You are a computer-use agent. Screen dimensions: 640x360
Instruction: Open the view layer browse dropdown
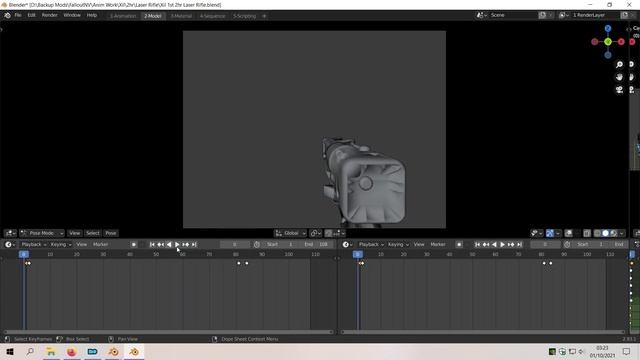point(564,15)
